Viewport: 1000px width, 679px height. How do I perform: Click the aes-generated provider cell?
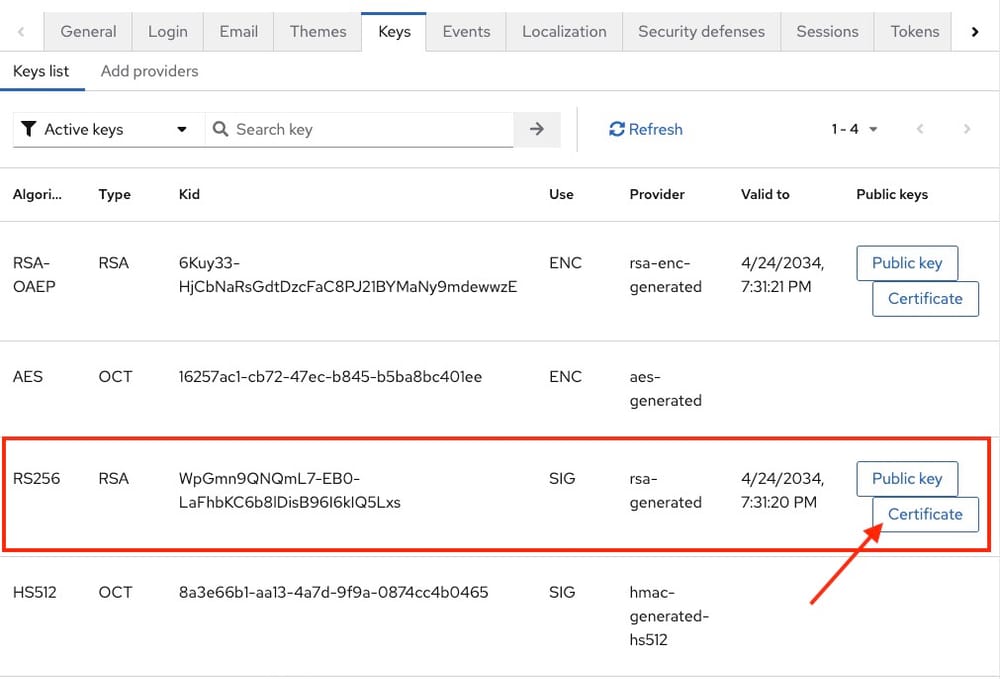coord(665,388)
